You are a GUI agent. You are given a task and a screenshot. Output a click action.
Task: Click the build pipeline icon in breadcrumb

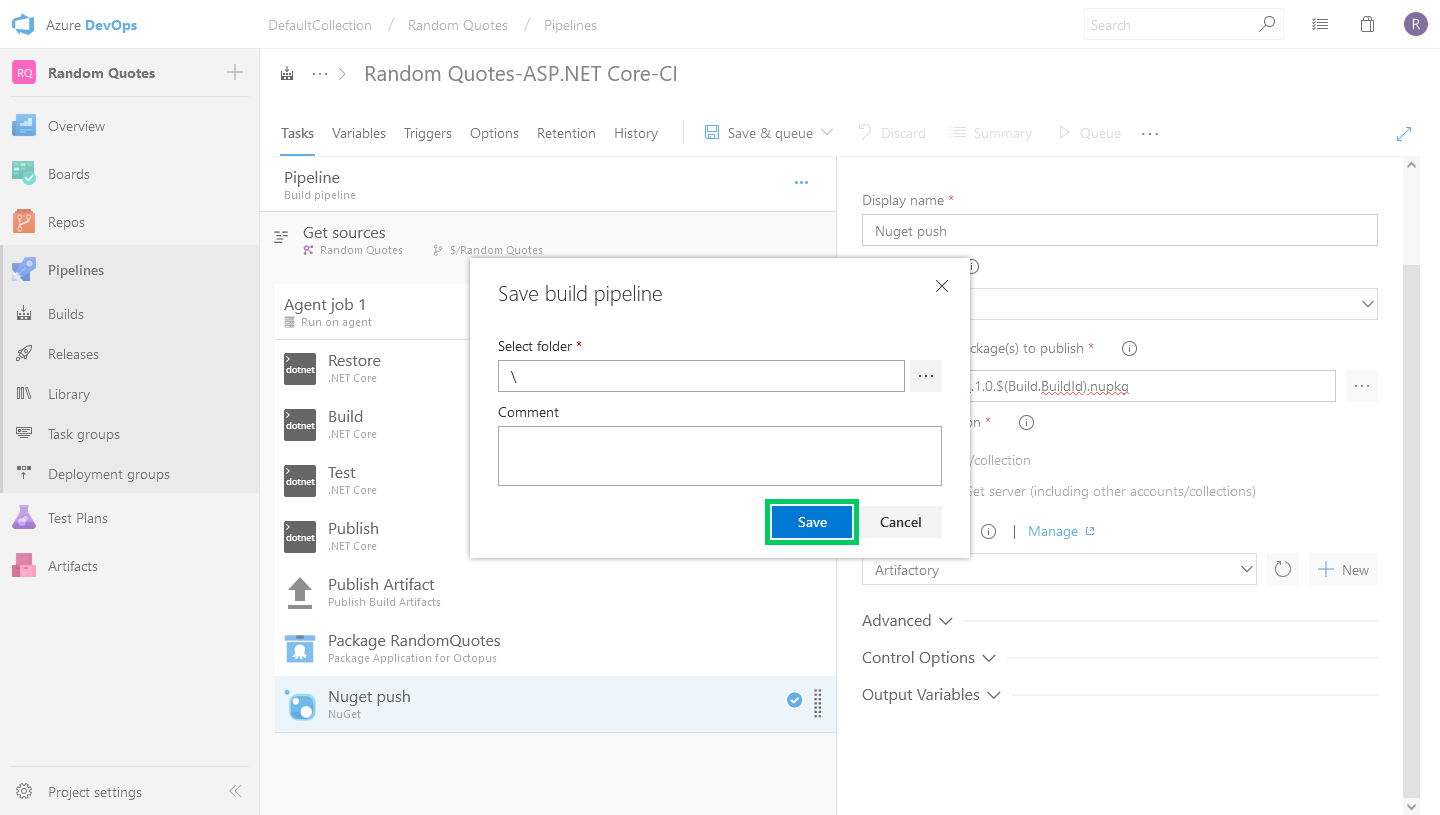click(288, 73)
